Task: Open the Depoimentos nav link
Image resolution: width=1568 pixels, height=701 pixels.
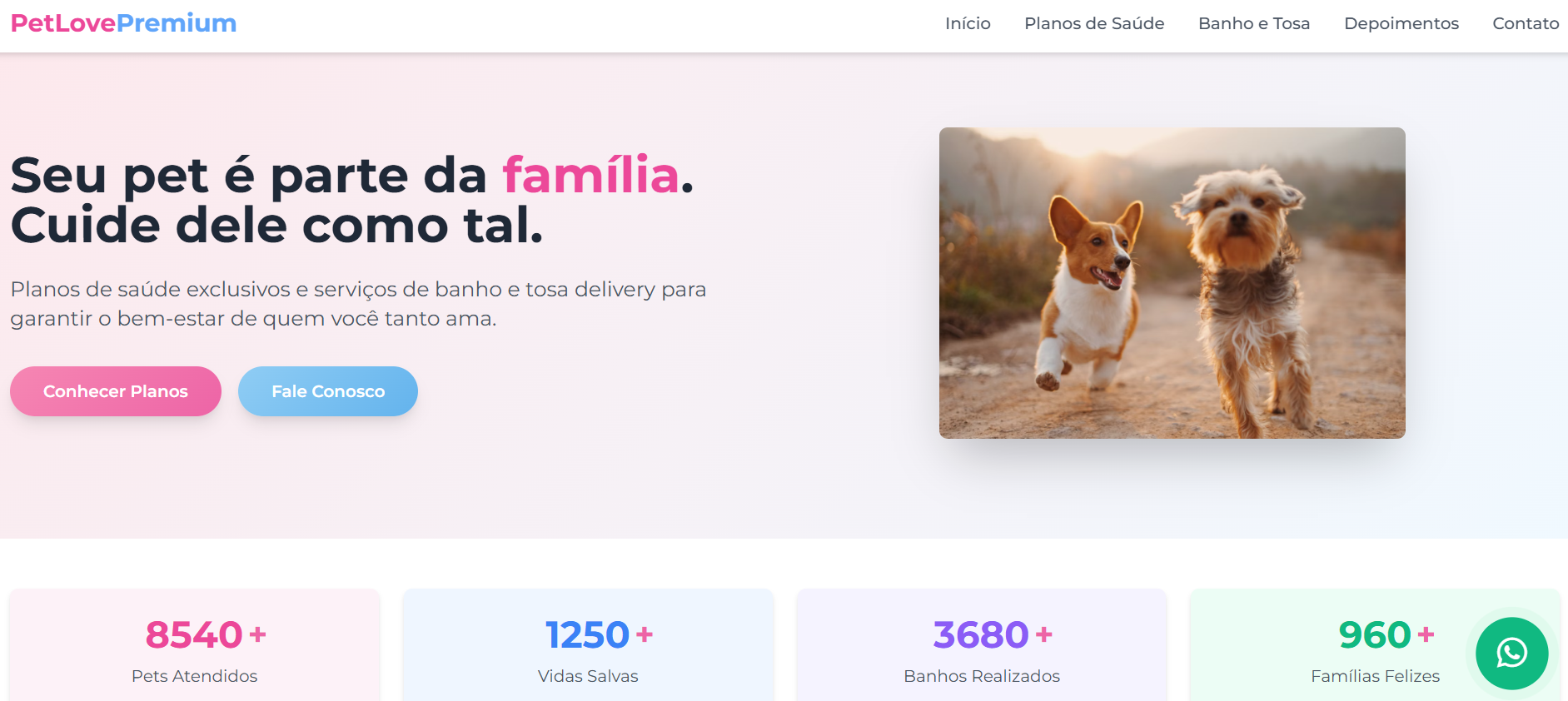Action: pos(1401,23)
